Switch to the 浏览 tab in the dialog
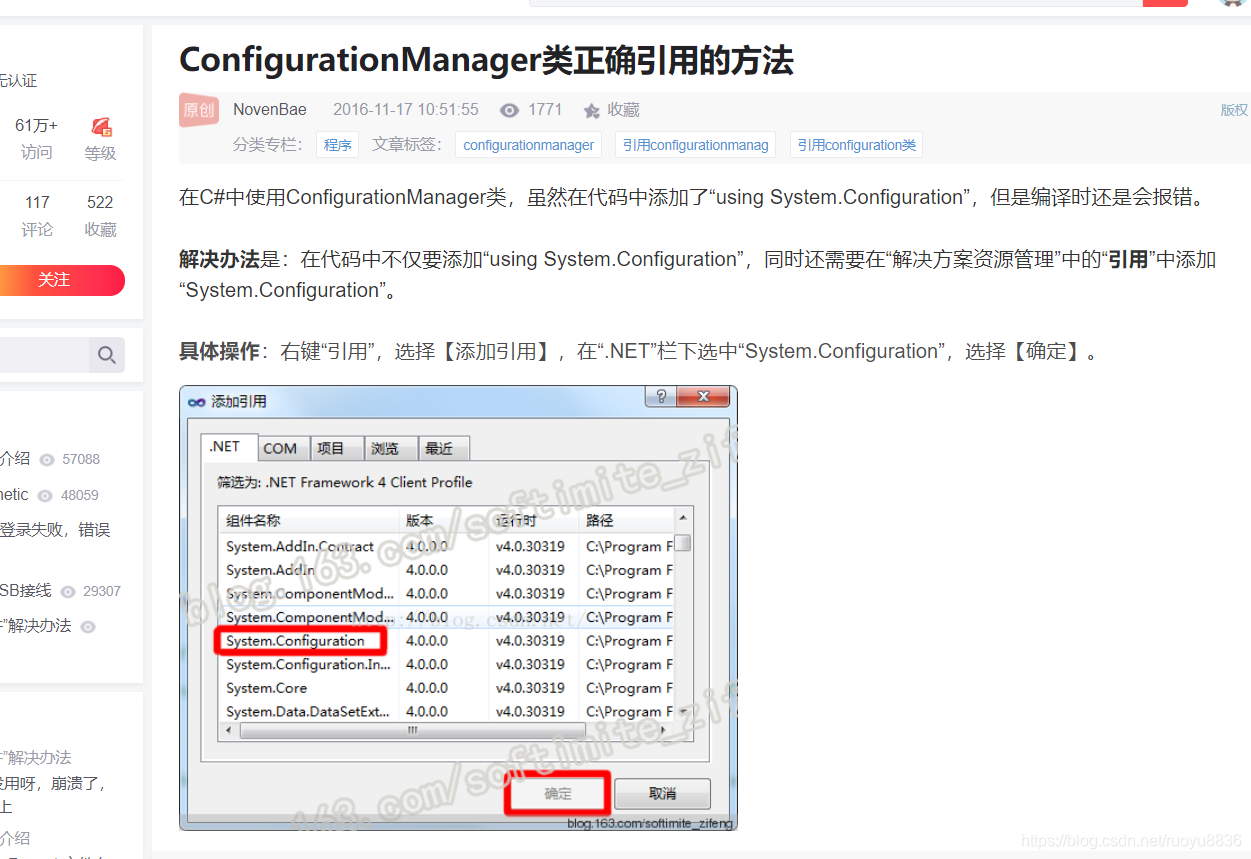 pyautogui.click(x=388, y=448)
